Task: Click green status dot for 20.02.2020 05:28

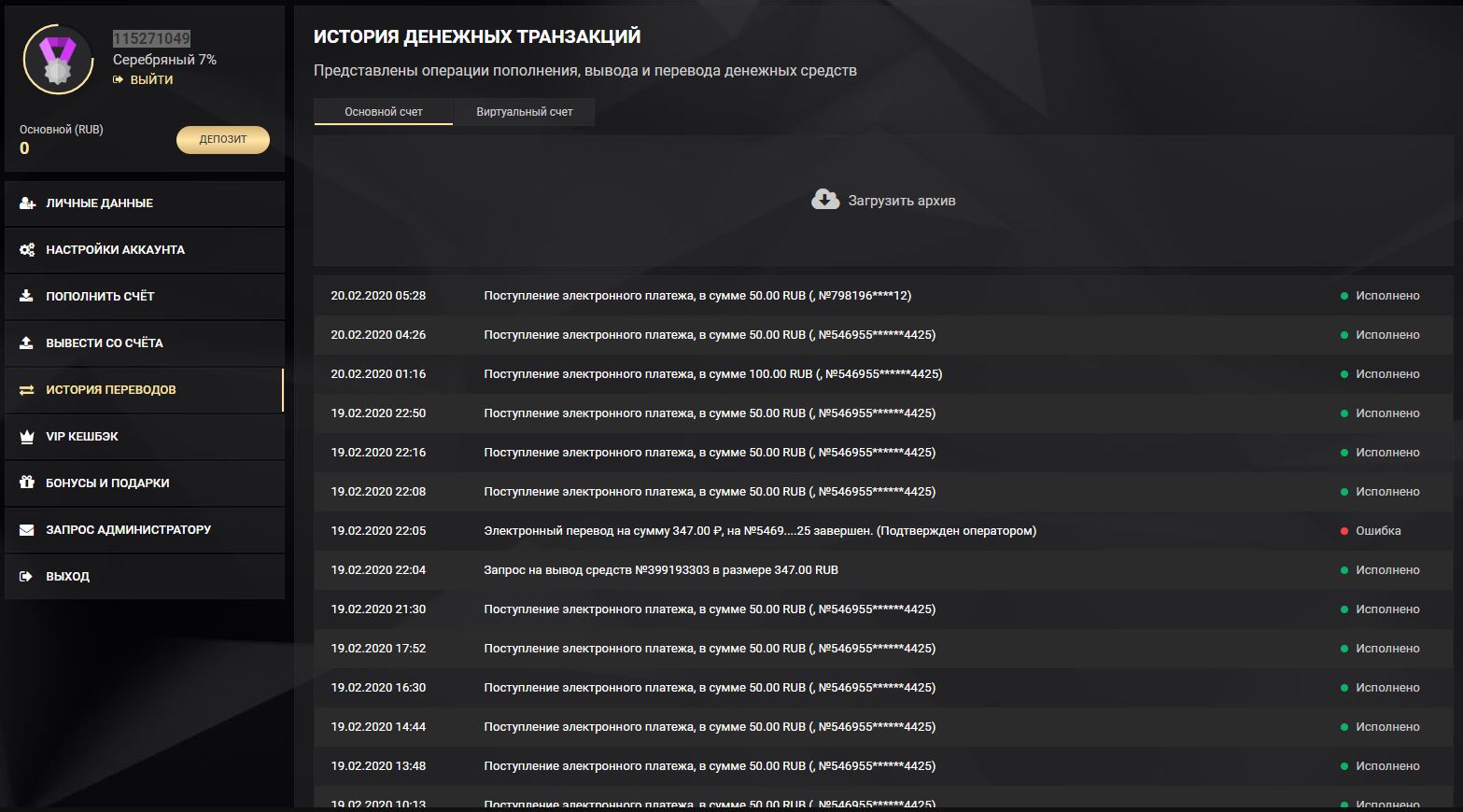Action: (1344, 296)
